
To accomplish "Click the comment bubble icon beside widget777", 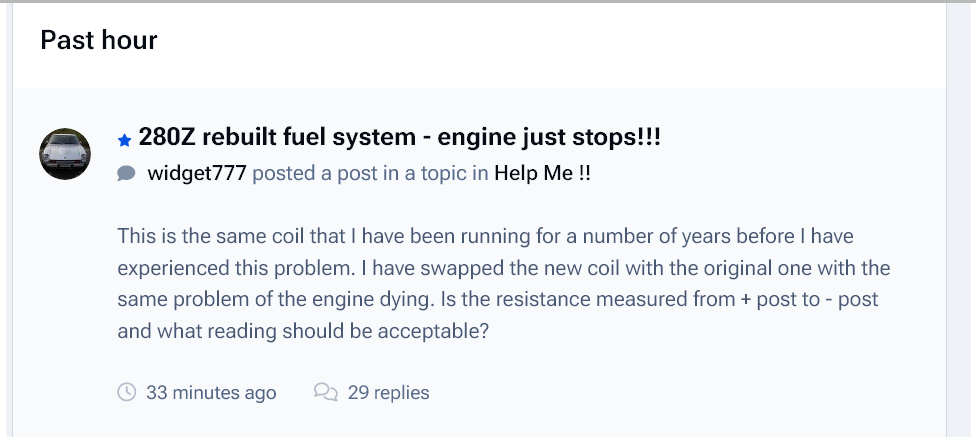I will pyautogui.click(x=126, y=174).
